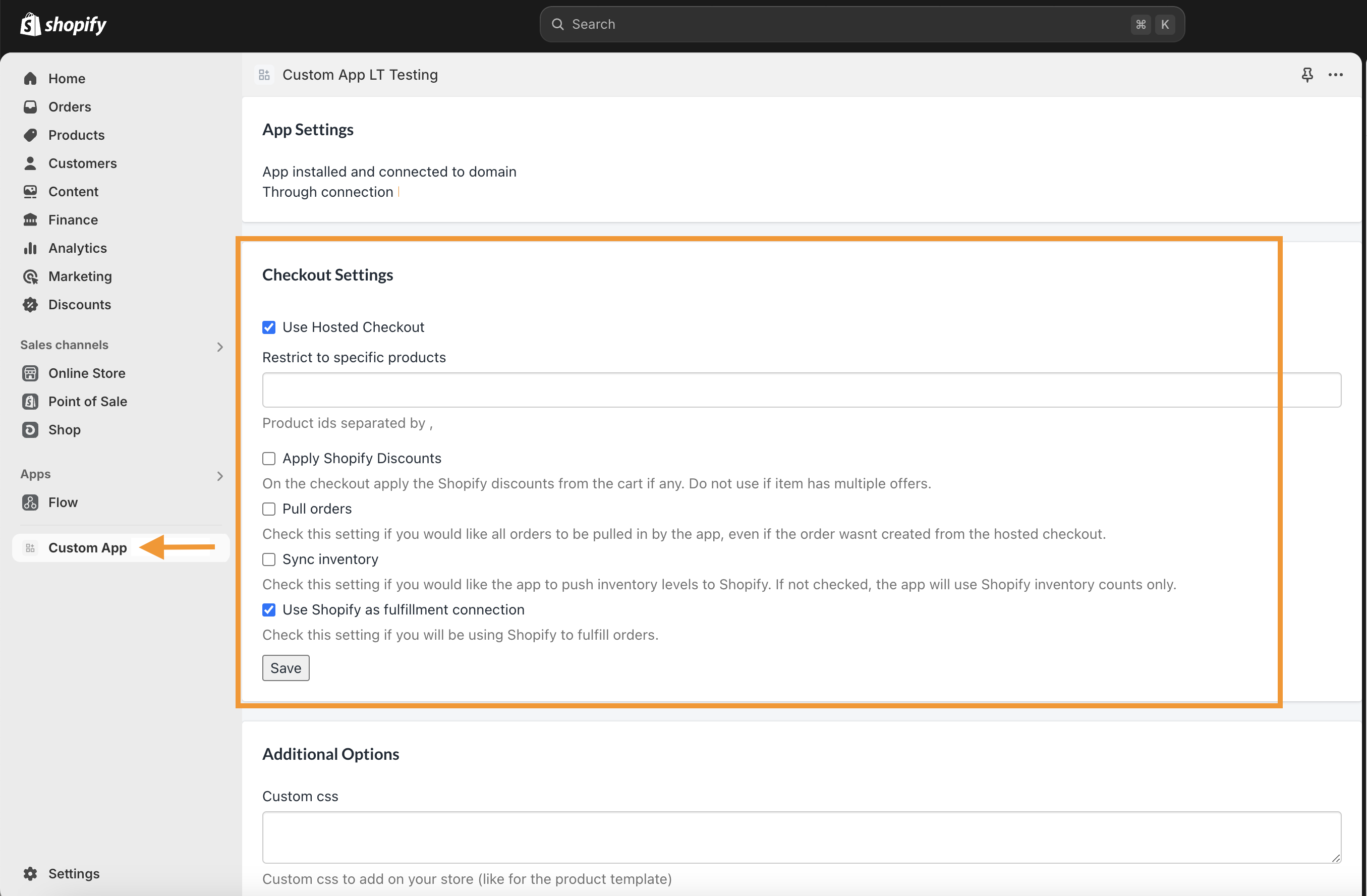Click the Save button

point(286,667)
